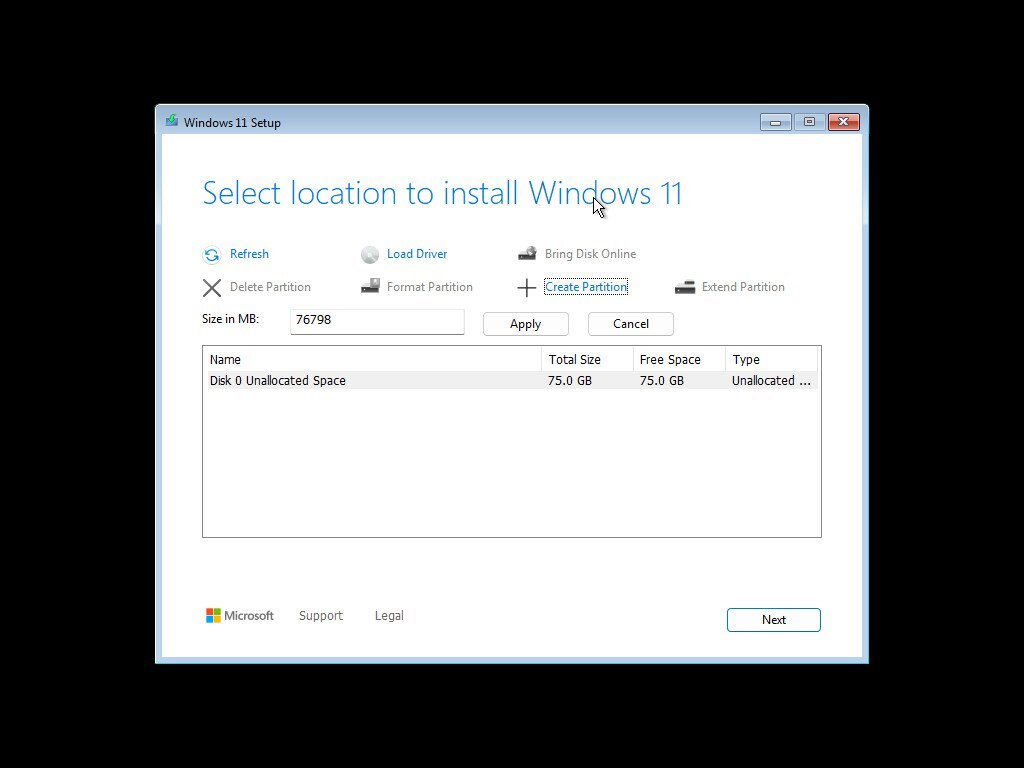
Task: Open the Legal link
Action: point(389,616)
